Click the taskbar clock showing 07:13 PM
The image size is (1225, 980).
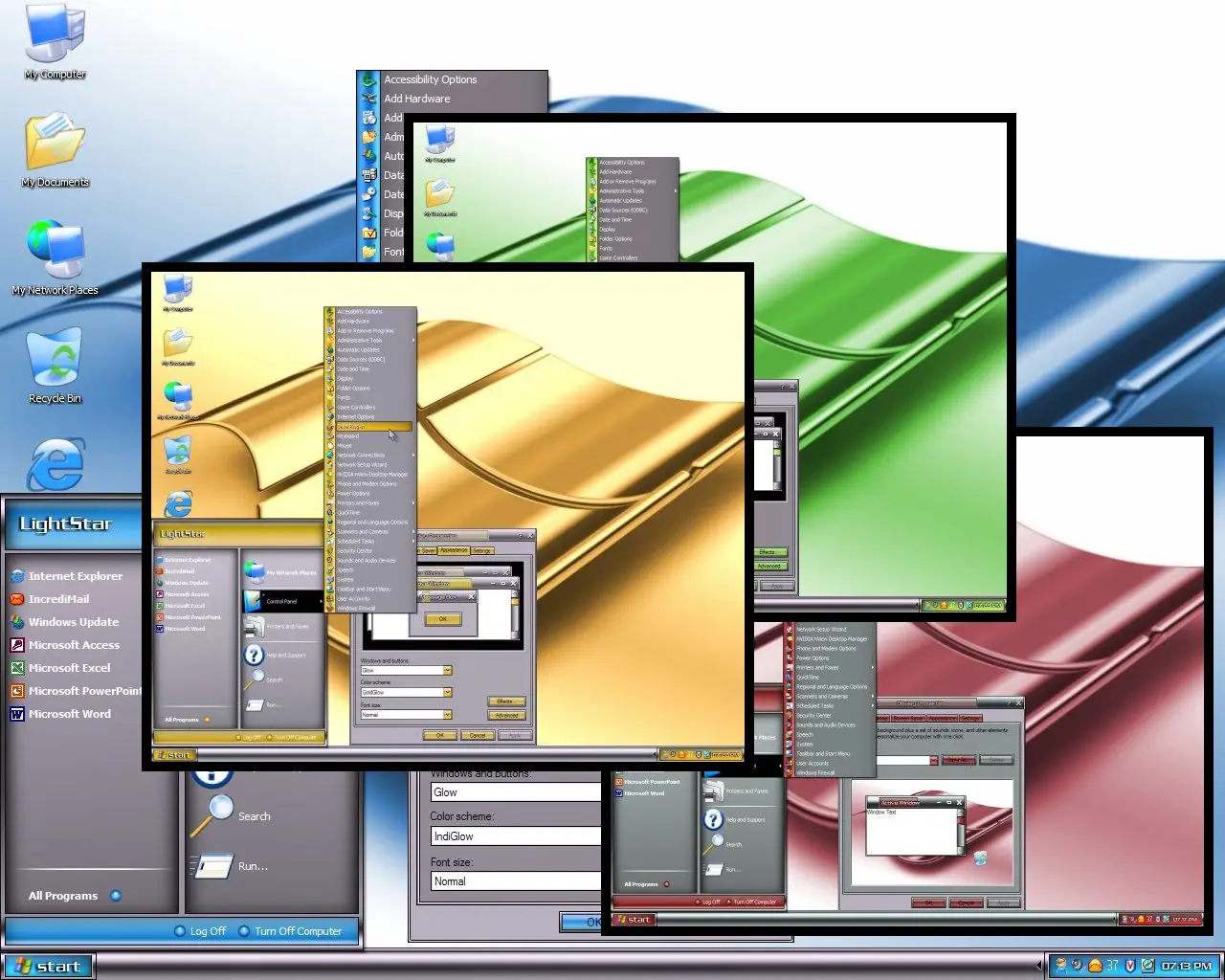click(x=1188, y=966)
